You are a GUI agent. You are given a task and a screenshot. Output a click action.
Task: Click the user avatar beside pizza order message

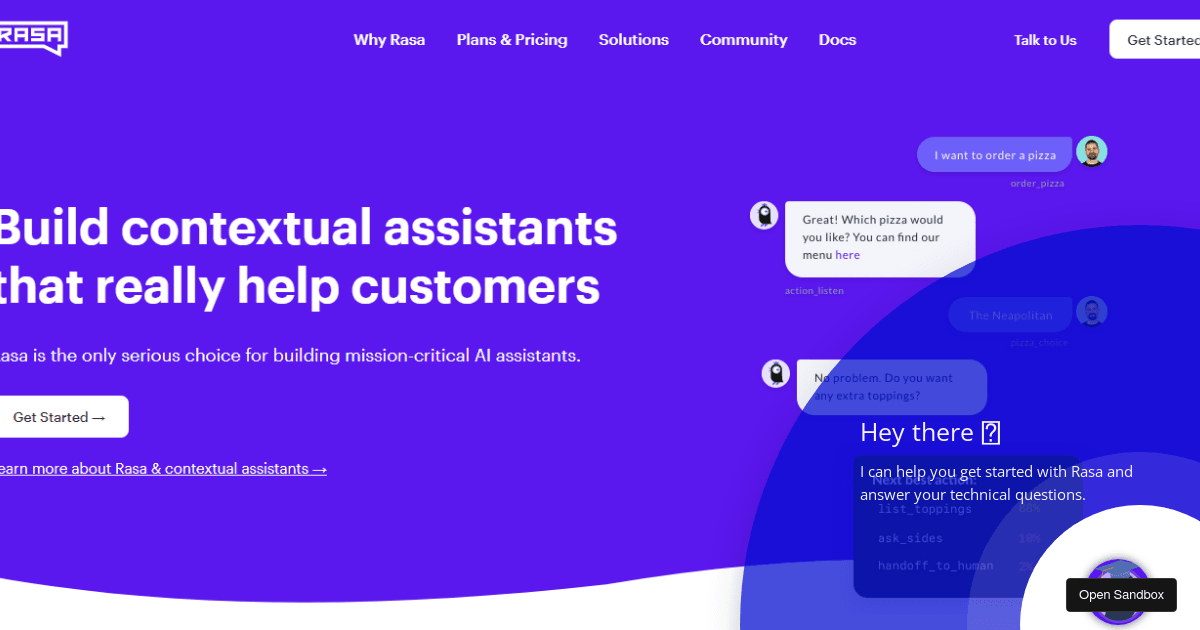[x=1091, y=152]
